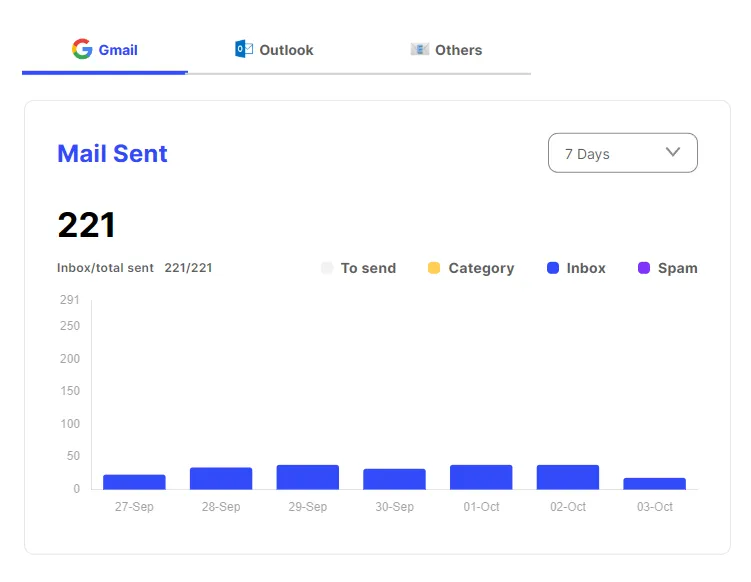Select the 03-Oct bar

[x=655, y=484]
